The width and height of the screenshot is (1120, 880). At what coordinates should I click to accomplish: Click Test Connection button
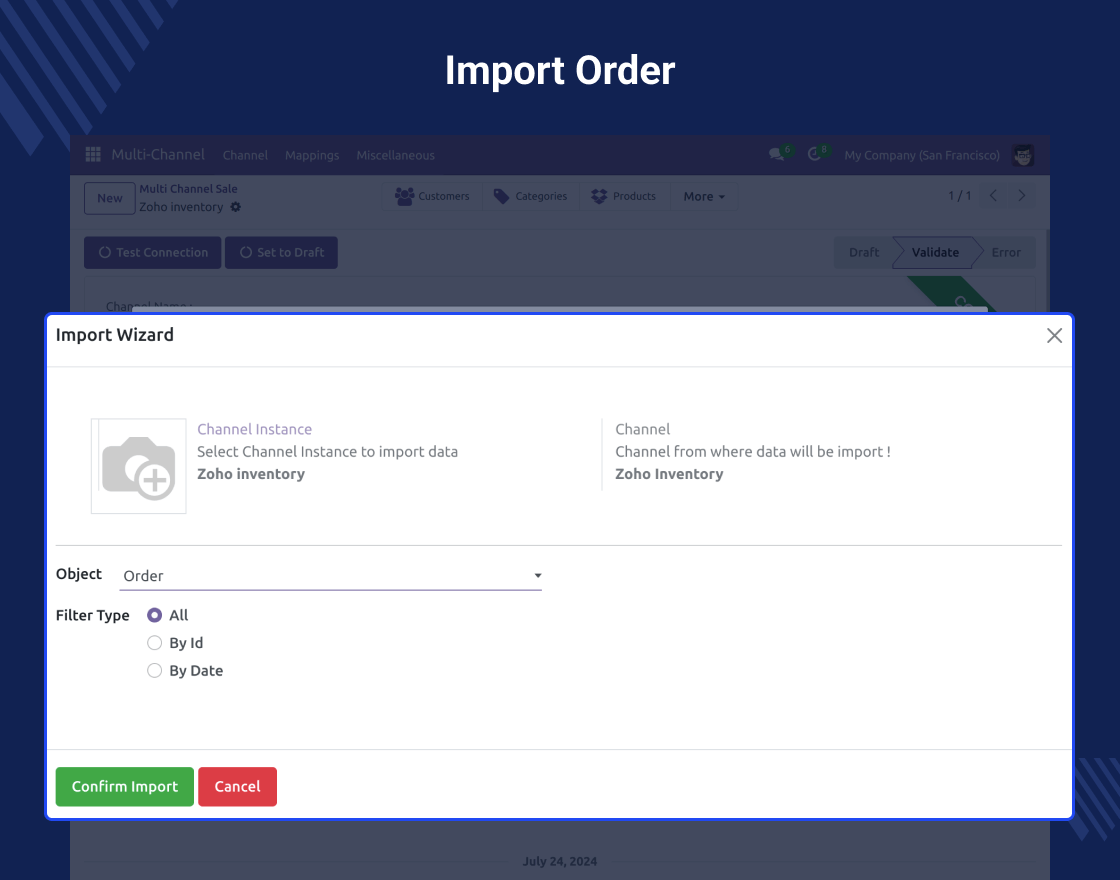pos(153,252)
